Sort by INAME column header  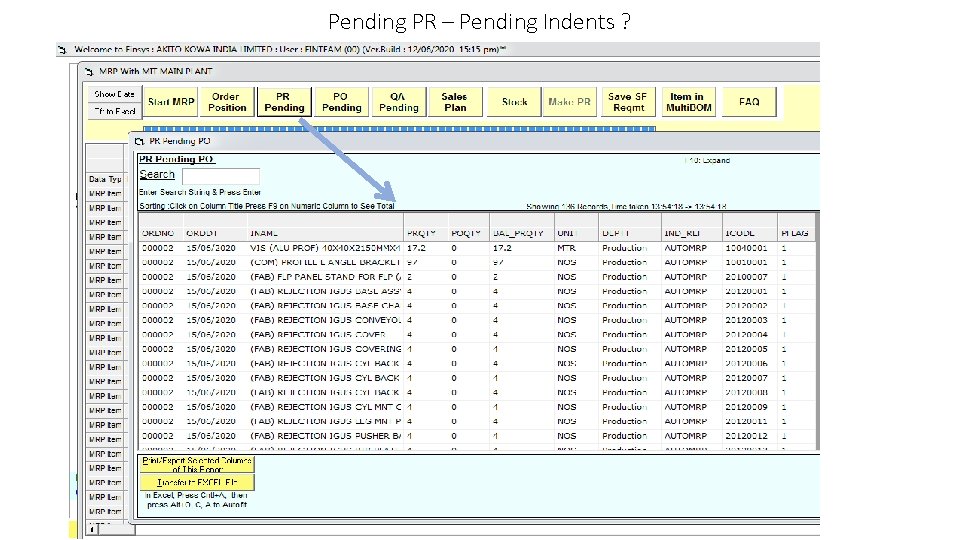point(264,233)
